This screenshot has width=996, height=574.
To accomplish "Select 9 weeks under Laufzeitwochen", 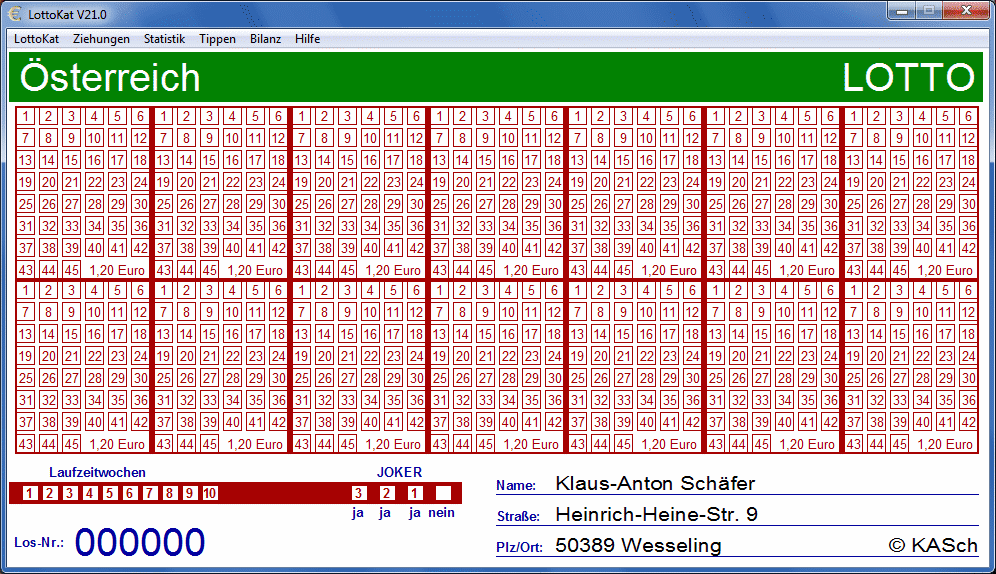I will [x=189, y=493].
